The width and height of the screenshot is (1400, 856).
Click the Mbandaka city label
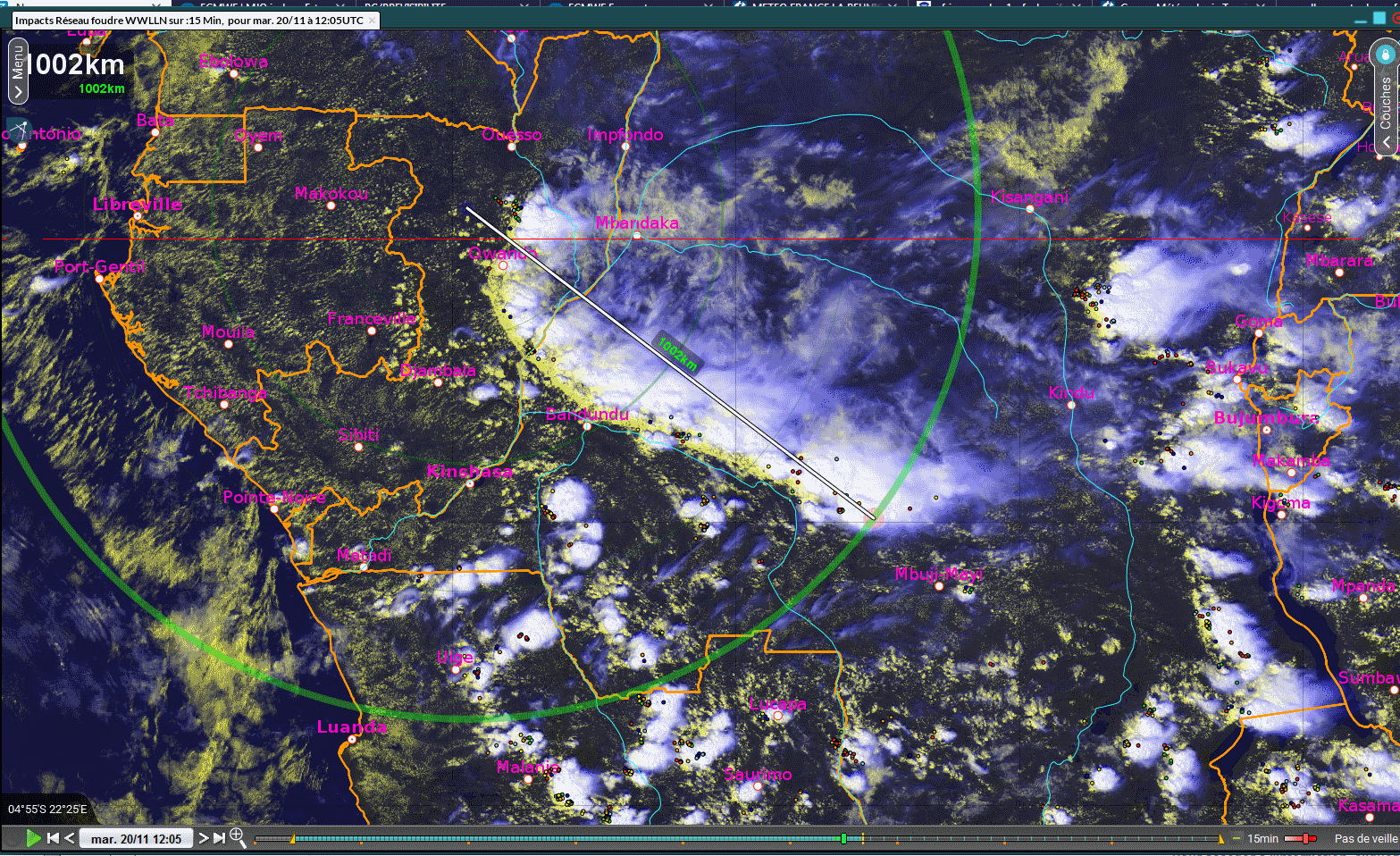point(637,222)
